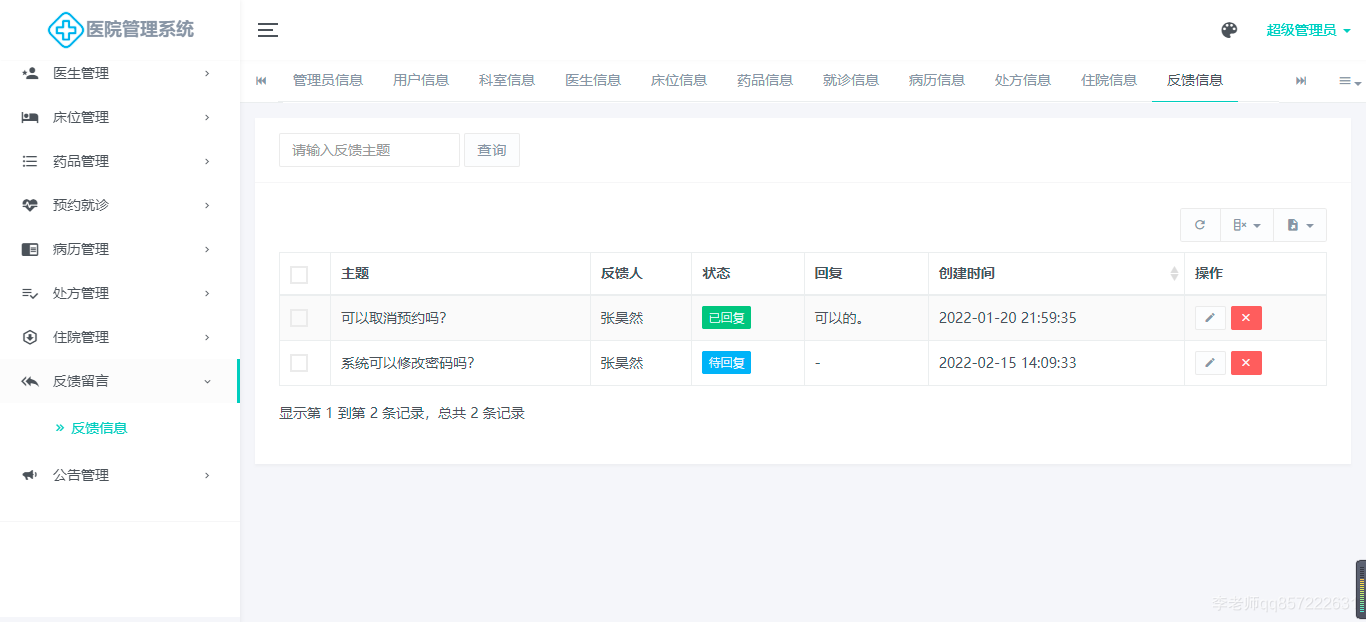The image size is (1366, 622).
Task: Expand the 住院管理 sidebar menu
Action: (120, 337)
